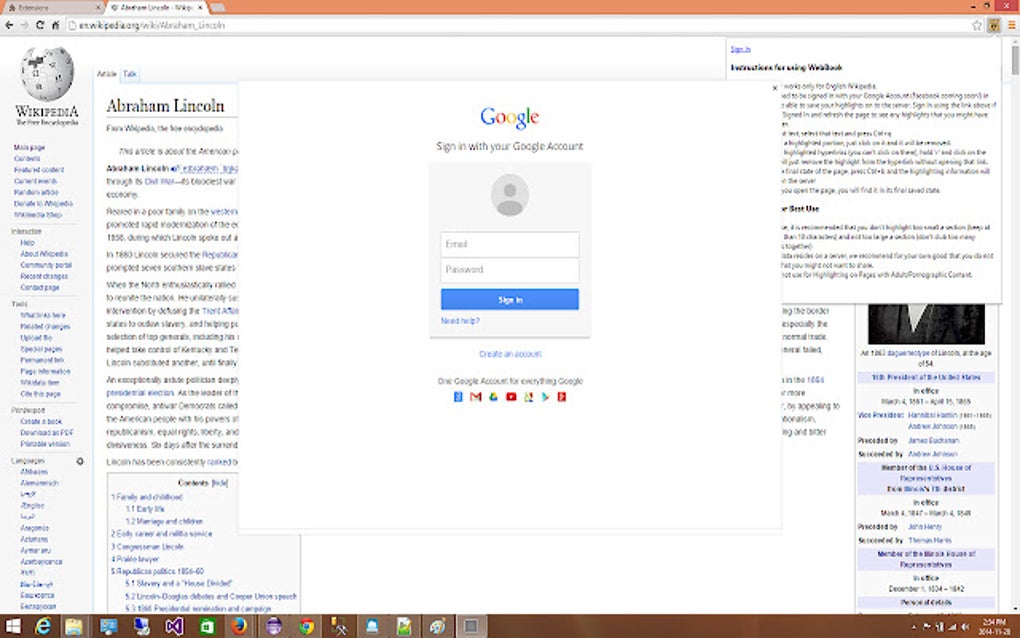Click What links here under Tools
Image resolution: width=1020 pixels, height=638 pixels.
43,315
